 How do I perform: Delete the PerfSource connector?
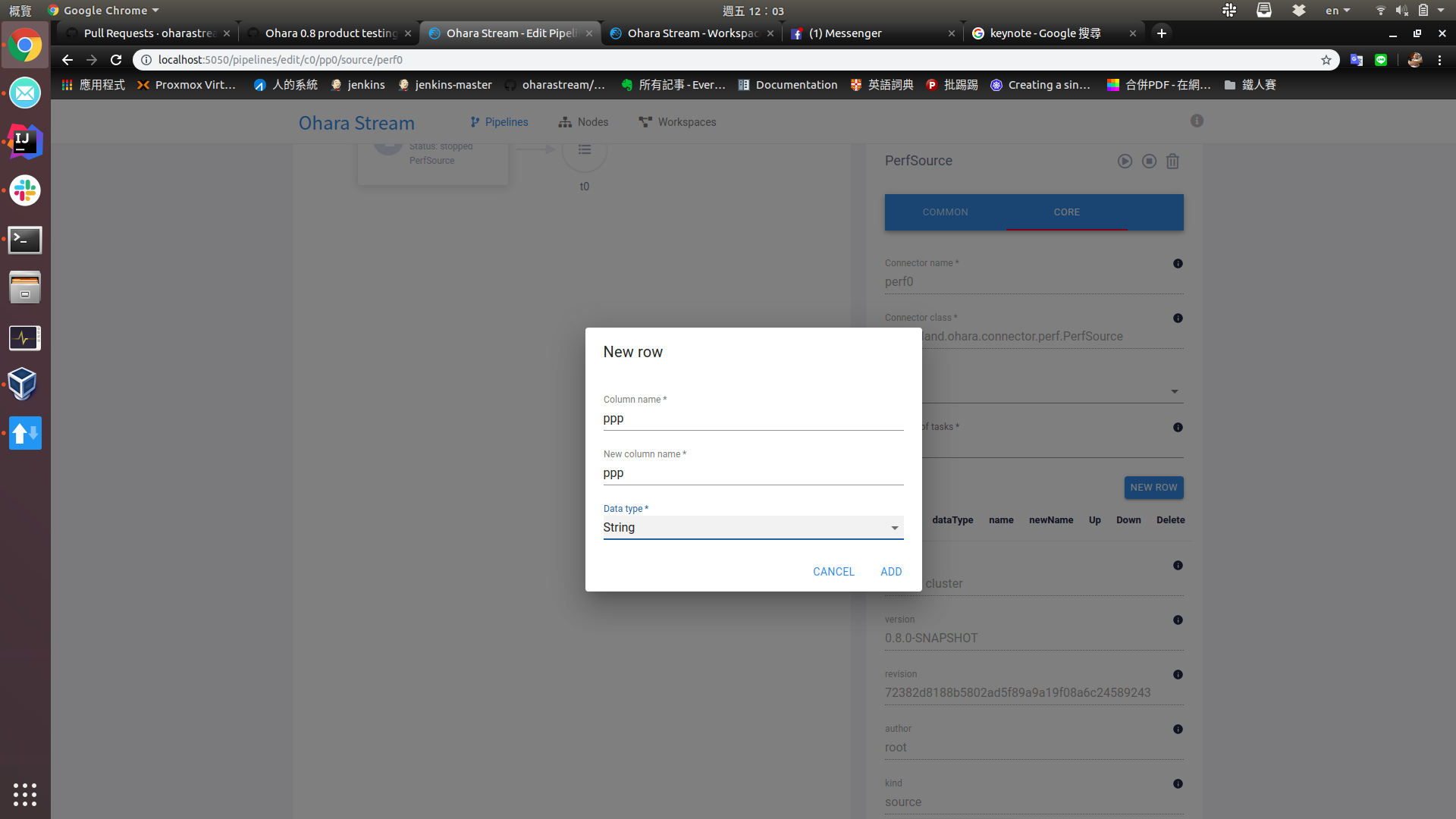[x=1172, y=162]
